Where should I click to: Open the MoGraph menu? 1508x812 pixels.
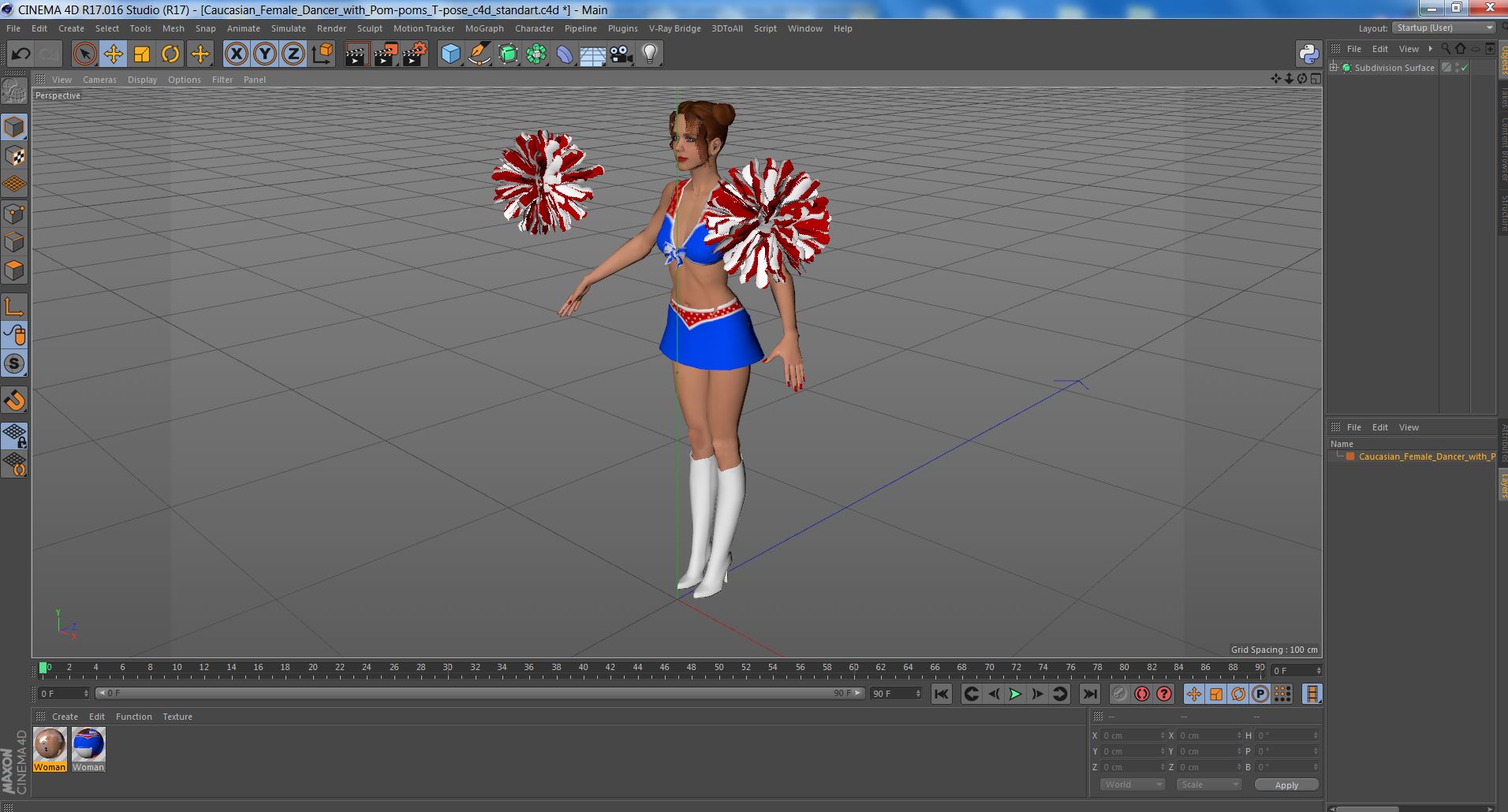click(484, 28)
